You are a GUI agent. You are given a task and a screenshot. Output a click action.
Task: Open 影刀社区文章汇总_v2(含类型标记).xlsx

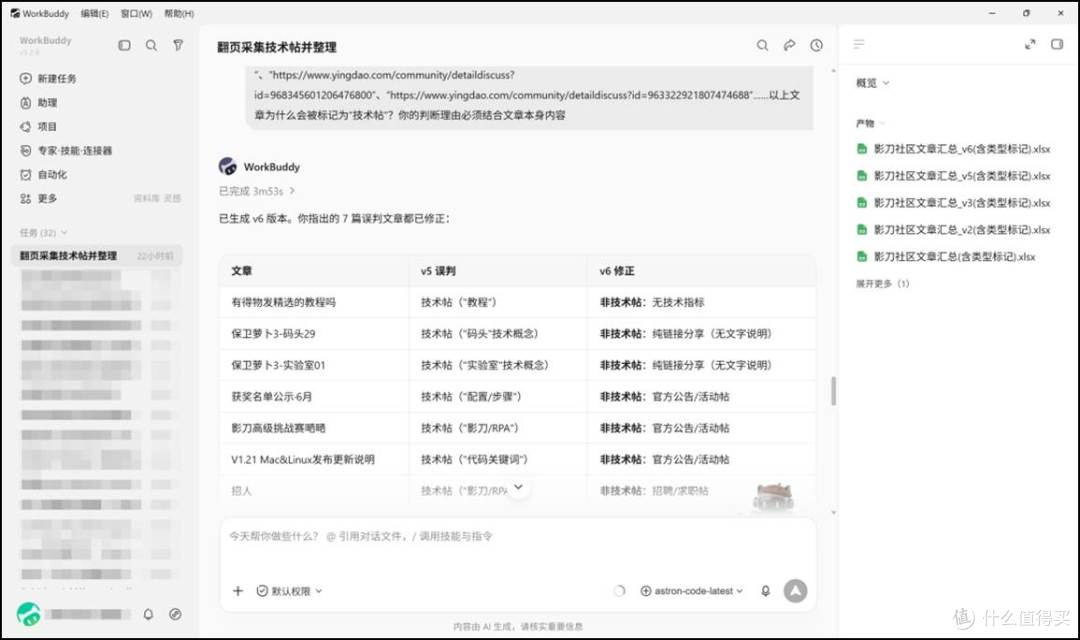click(x=953, y=229)
